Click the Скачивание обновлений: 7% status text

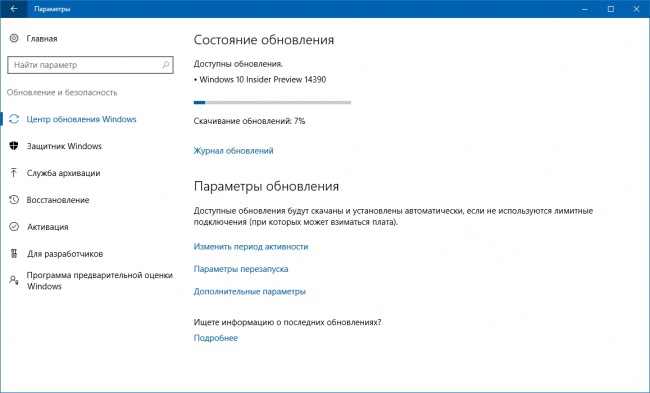(249, 121)
